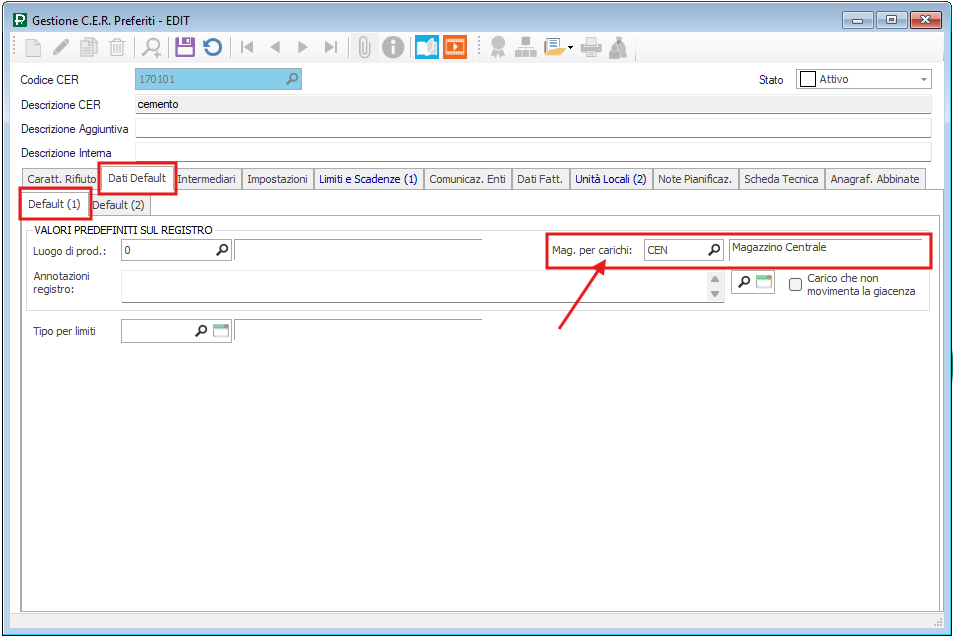Click the Save floppy disk icon
The image size is (953, 638).
tap(184, 47)
